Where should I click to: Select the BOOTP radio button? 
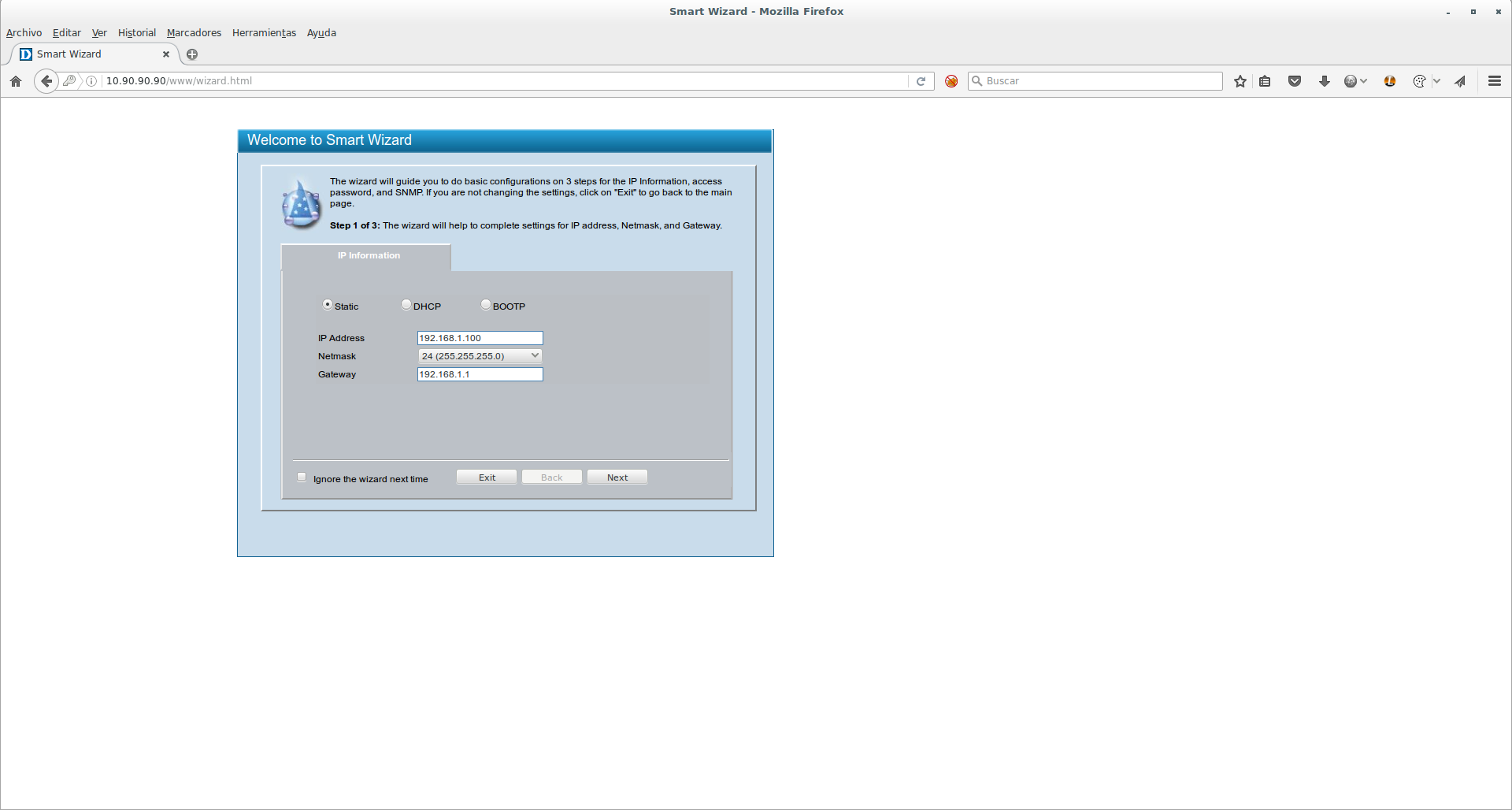486,305
